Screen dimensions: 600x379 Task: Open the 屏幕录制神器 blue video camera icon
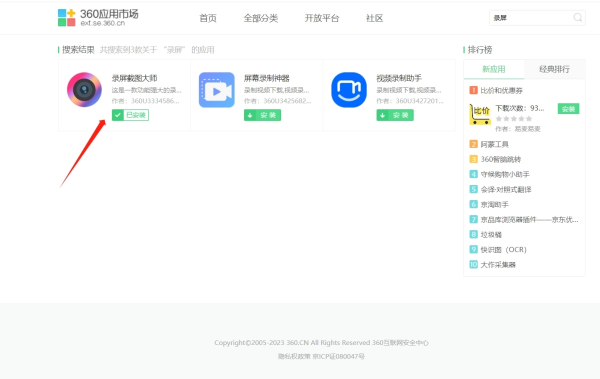pyautogui.click(x=217, y=90)
